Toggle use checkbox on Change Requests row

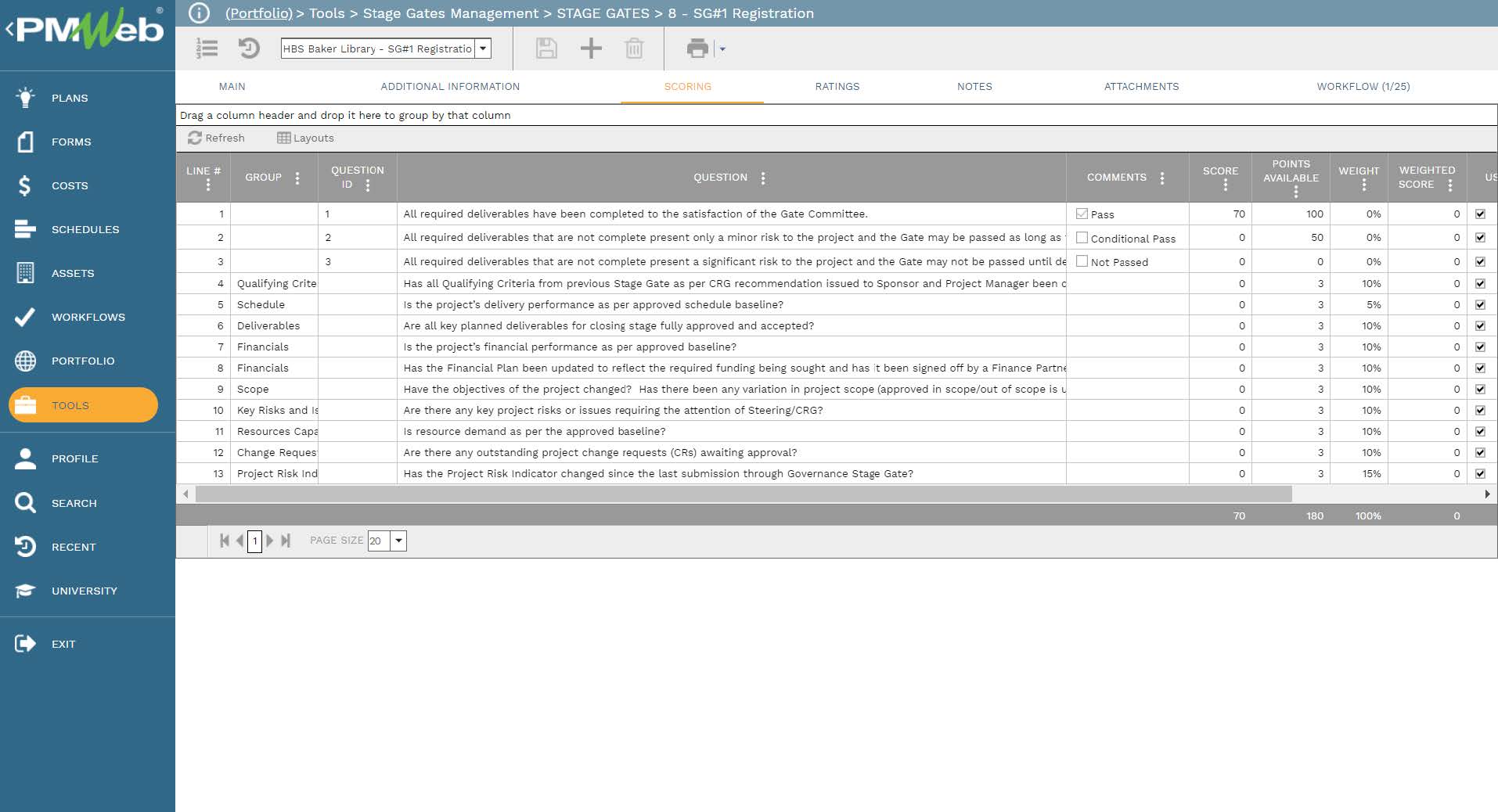(1480, 452)
